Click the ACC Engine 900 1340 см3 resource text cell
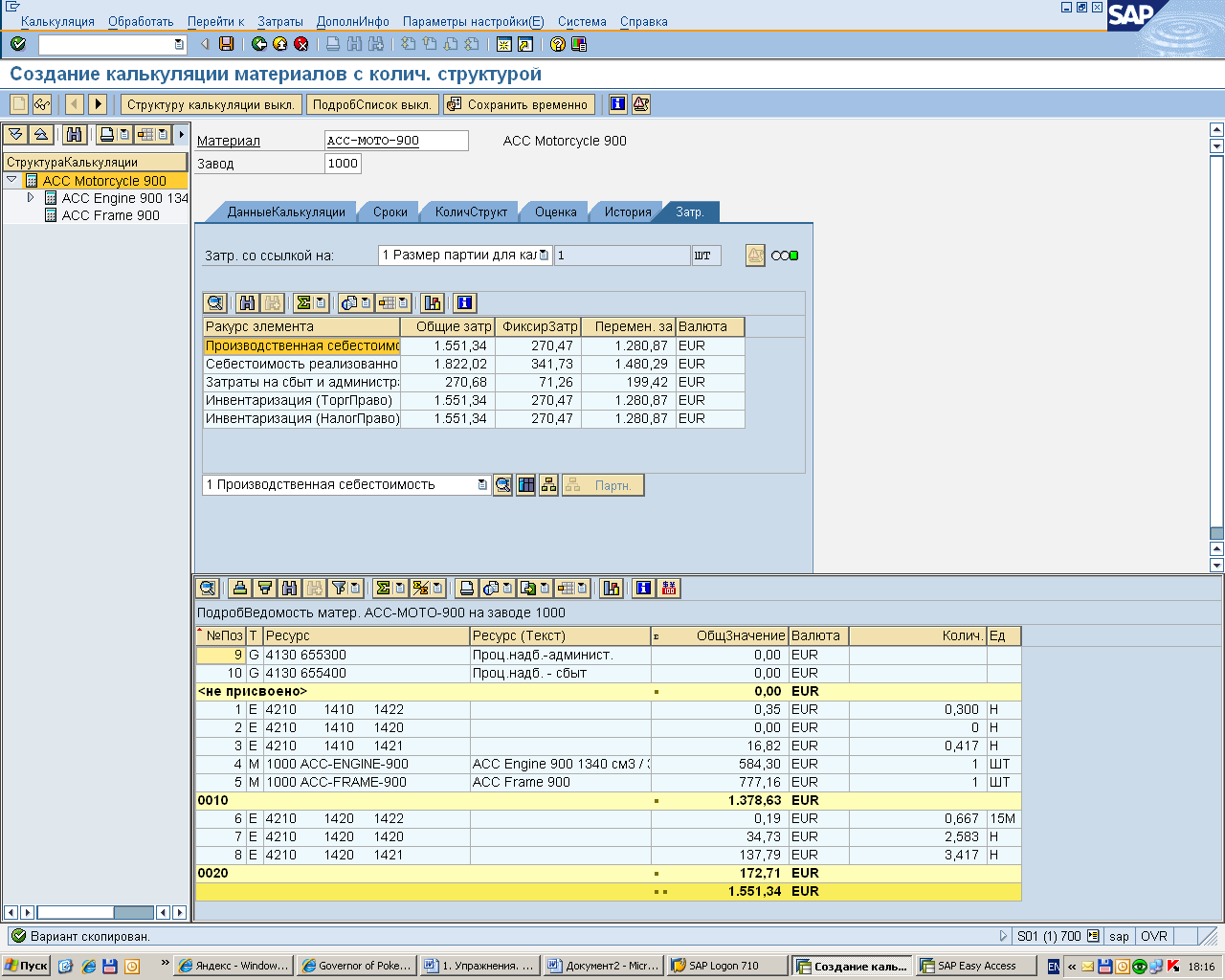1225x980 pixels. tap(560, 764)
